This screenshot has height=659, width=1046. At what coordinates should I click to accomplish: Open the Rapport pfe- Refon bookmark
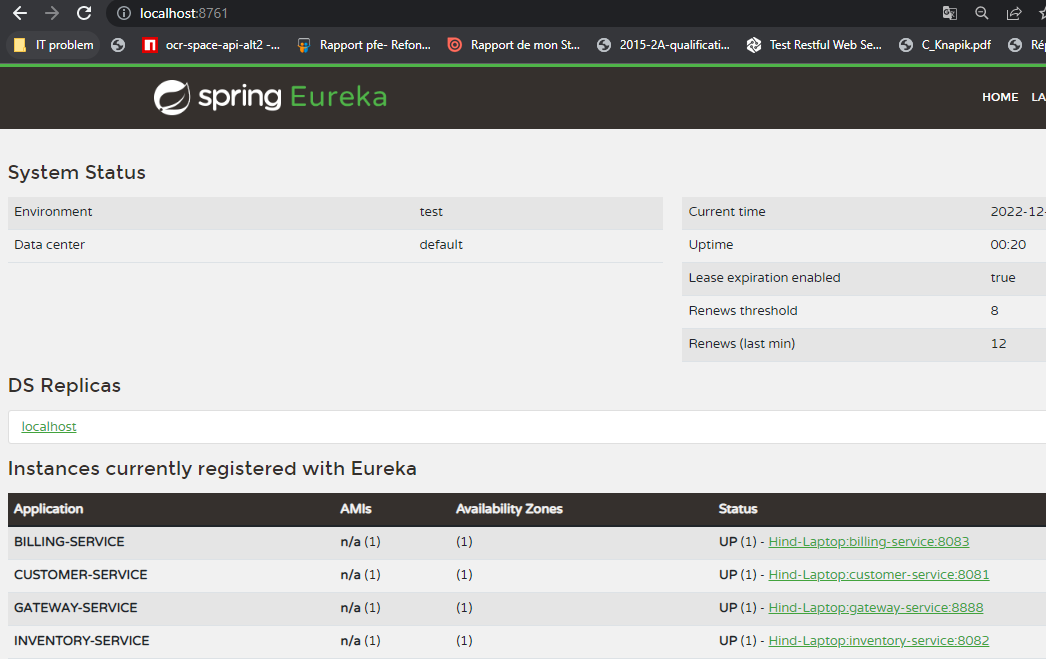pyautogui.click(x=364, y=45)
